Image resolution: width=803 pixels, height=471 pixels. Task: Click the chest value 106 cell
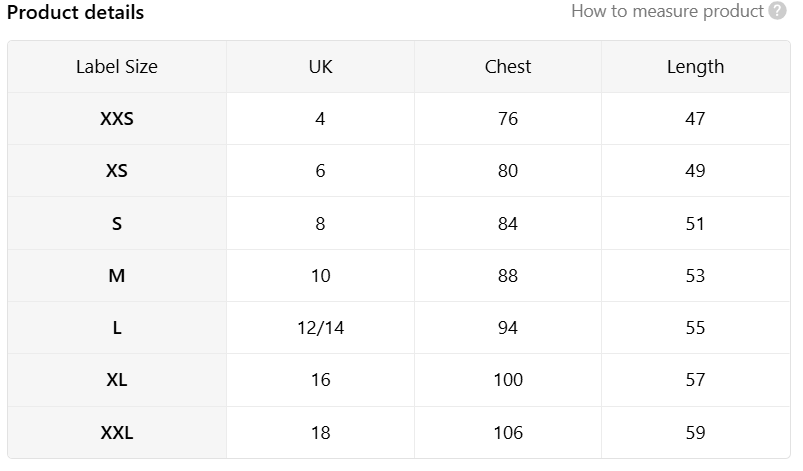pos(508,433)
